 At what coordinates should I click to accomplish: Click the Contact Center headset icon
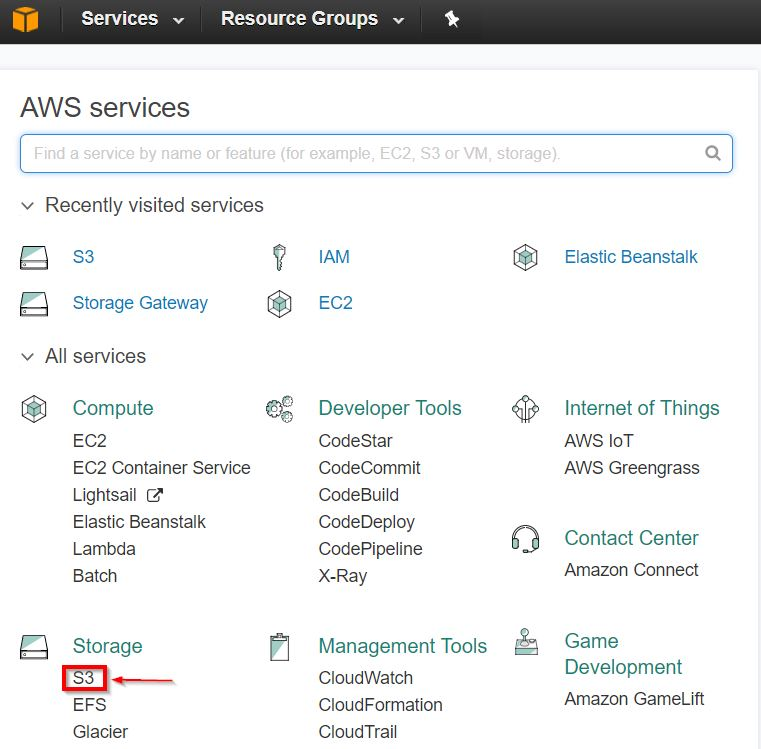525,539
